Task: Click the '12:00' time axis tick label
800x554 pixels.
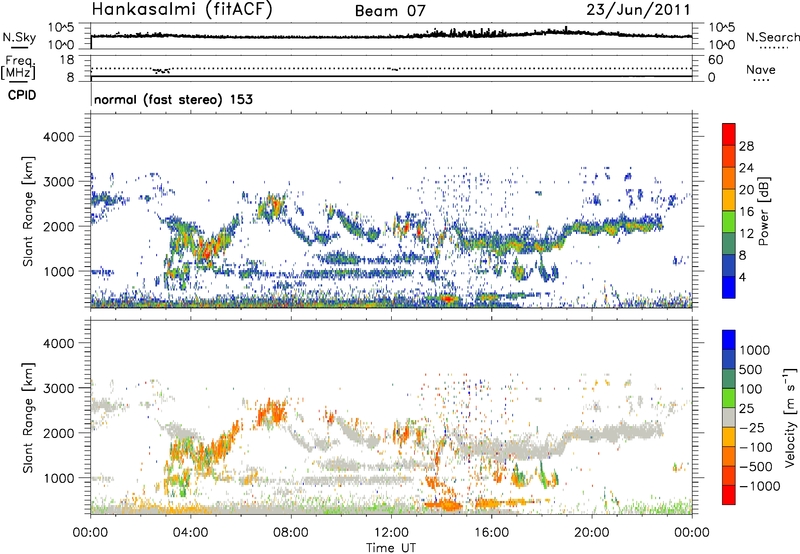Action: coord(391,532)
